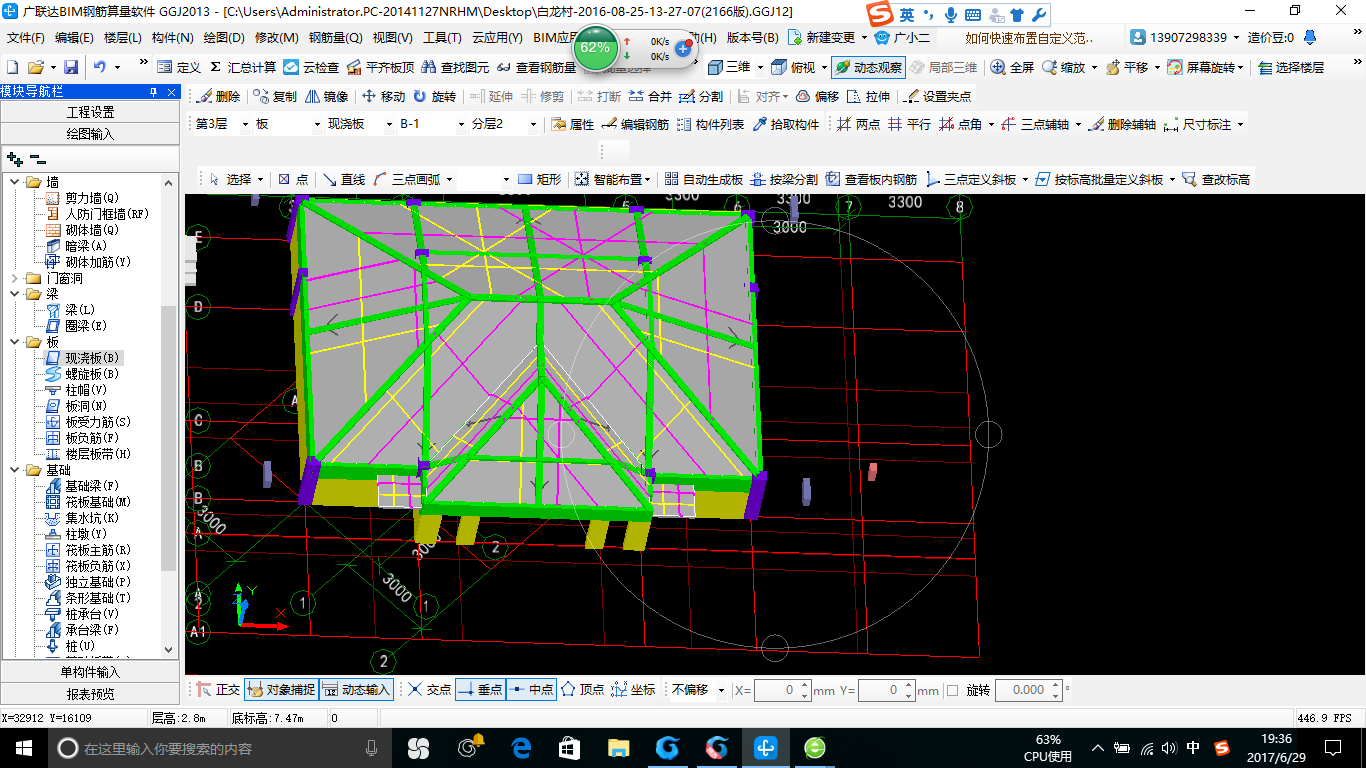Click the X coordinate input field

[x=776, y=690]
